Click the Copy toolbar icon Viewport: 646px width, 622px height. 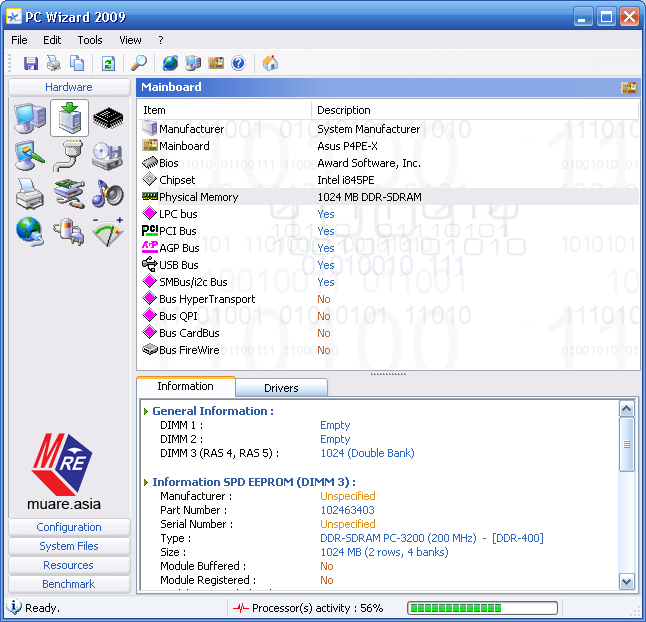tap(77, 63)
